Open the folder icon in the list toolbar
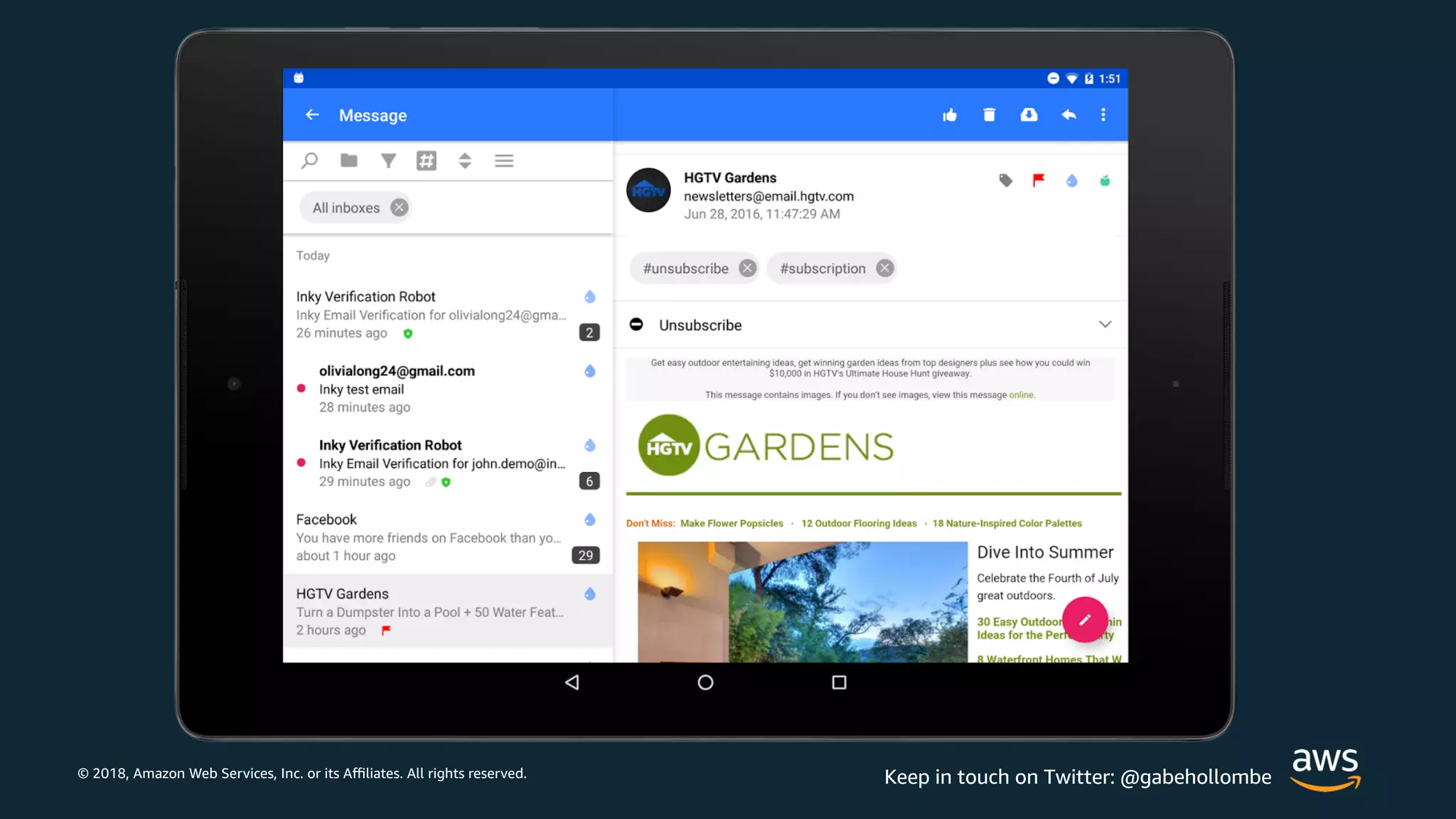The width and height of the screenshot is (1456, 819). 348,161
